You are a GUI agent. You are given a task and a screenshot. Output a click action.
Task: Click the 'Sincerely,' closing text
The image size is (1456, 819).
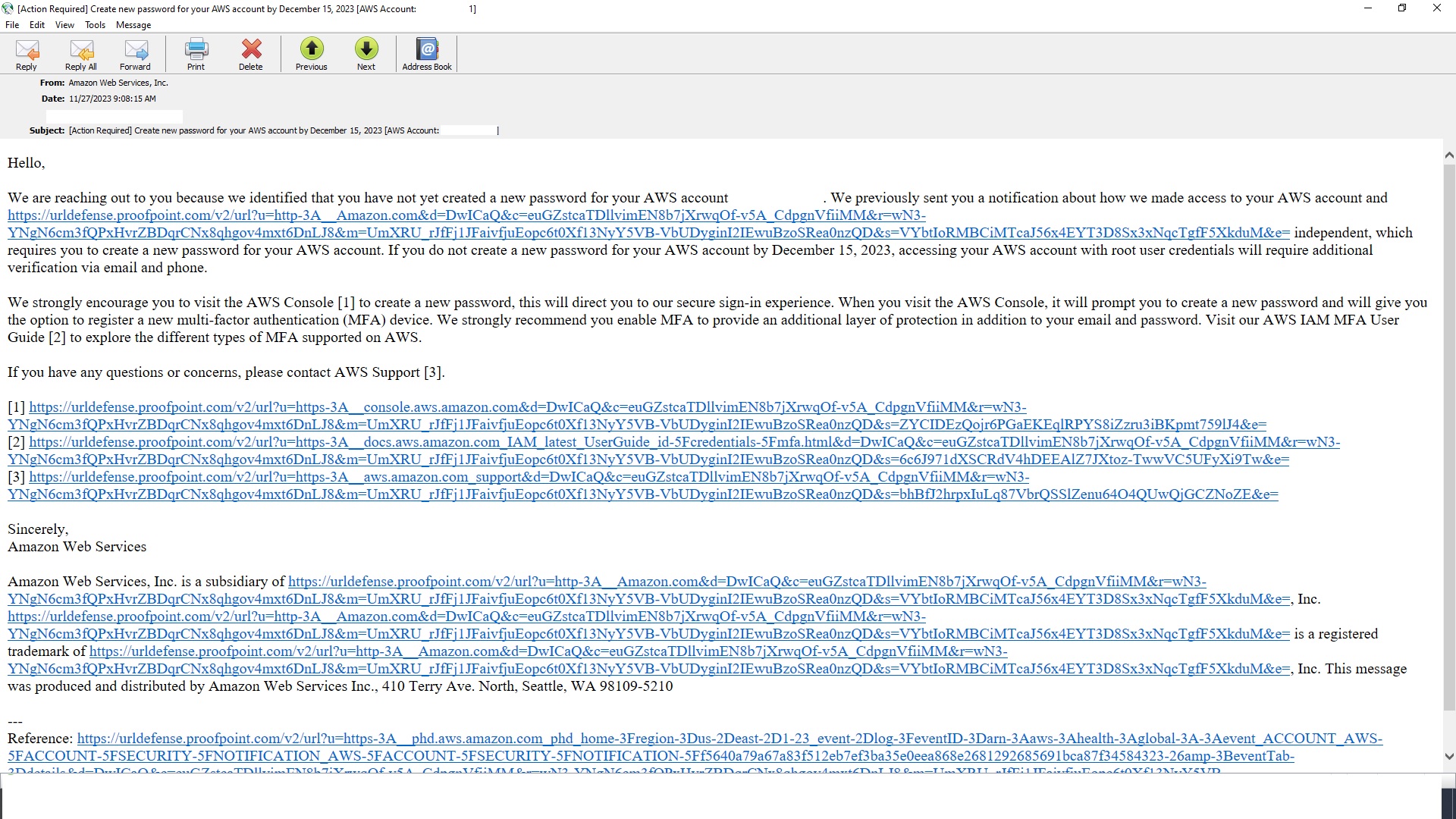(38, 529)
